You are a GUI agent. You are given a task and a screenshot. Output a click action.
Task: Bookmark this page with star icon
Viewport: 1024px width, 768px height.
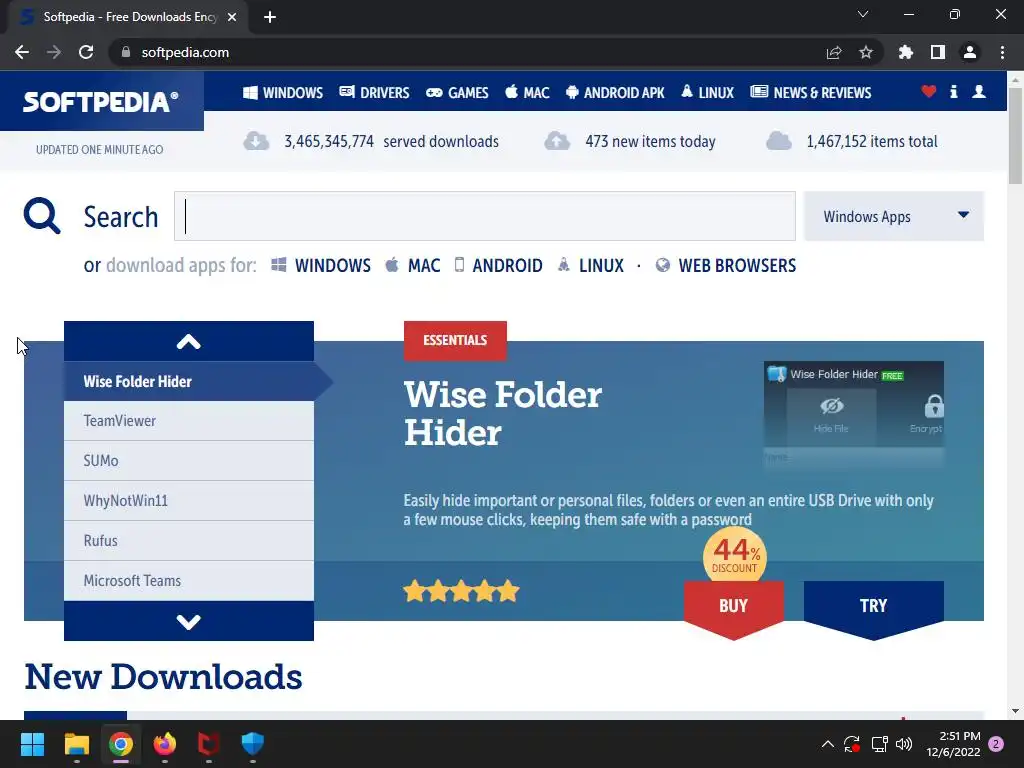pyautogui.click(x=866, y=52)
